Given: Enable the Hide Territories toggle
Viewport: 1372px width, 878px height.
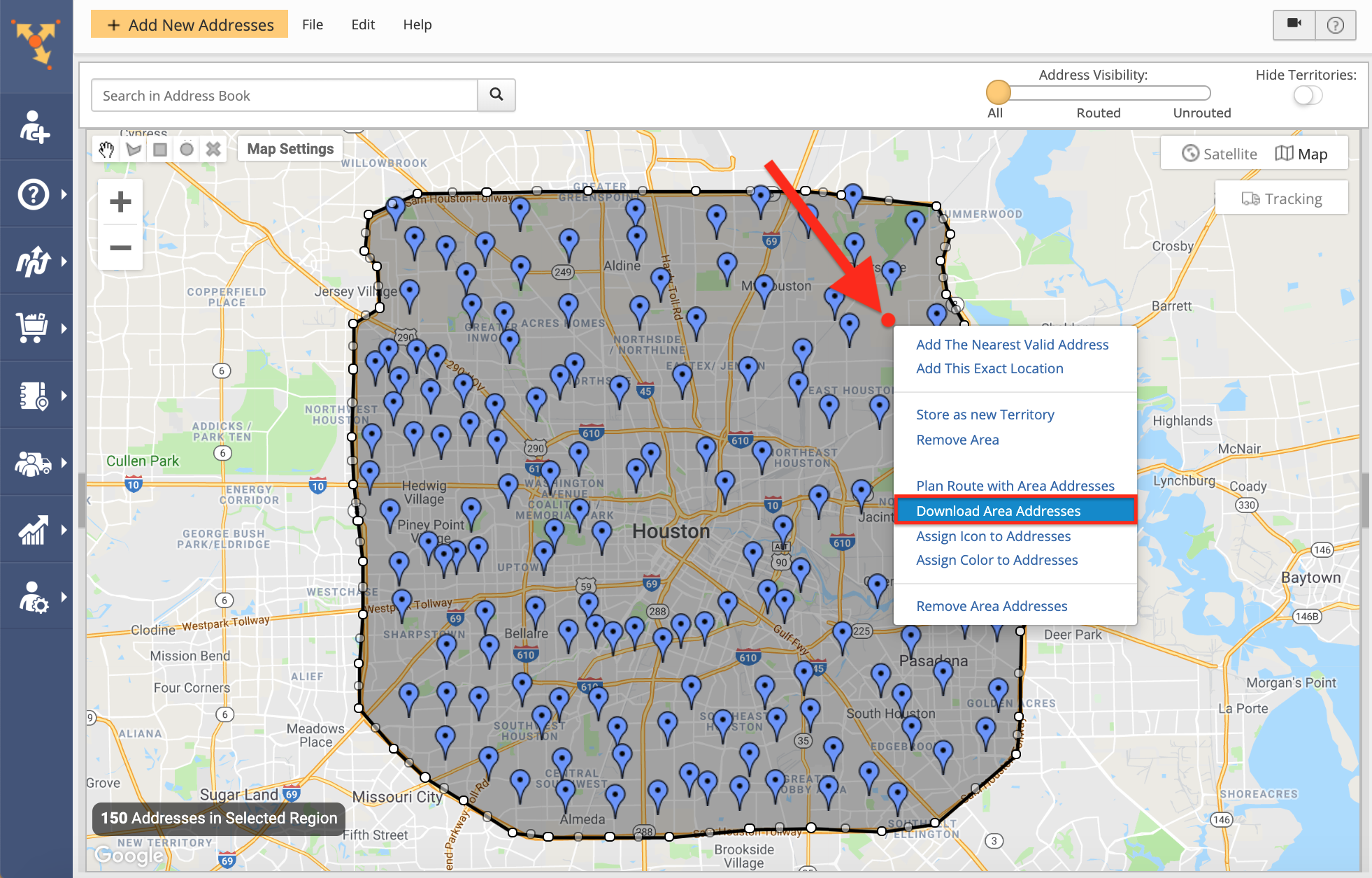Looking at the screenshot, I should pyautogui.click(x=1307, y=96).
